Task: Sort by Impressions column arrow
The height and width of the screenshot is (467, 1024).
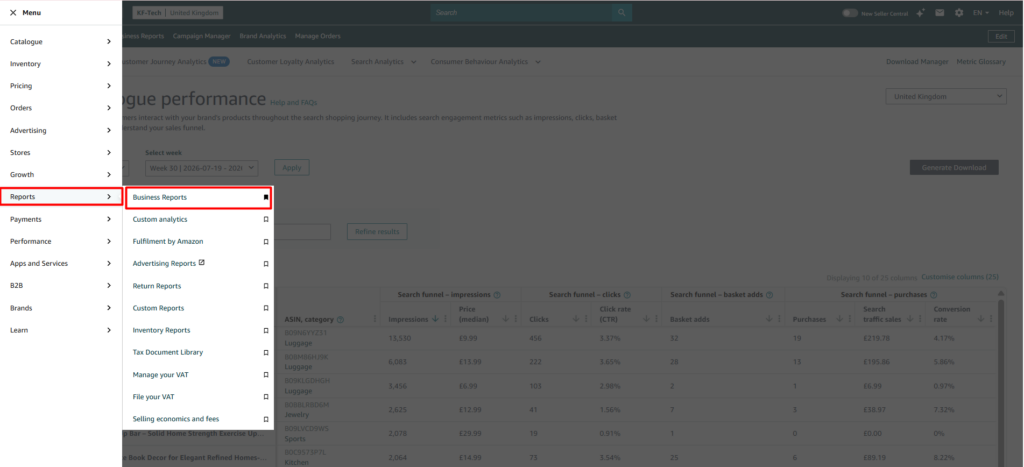Action: (x=435, y=319)
